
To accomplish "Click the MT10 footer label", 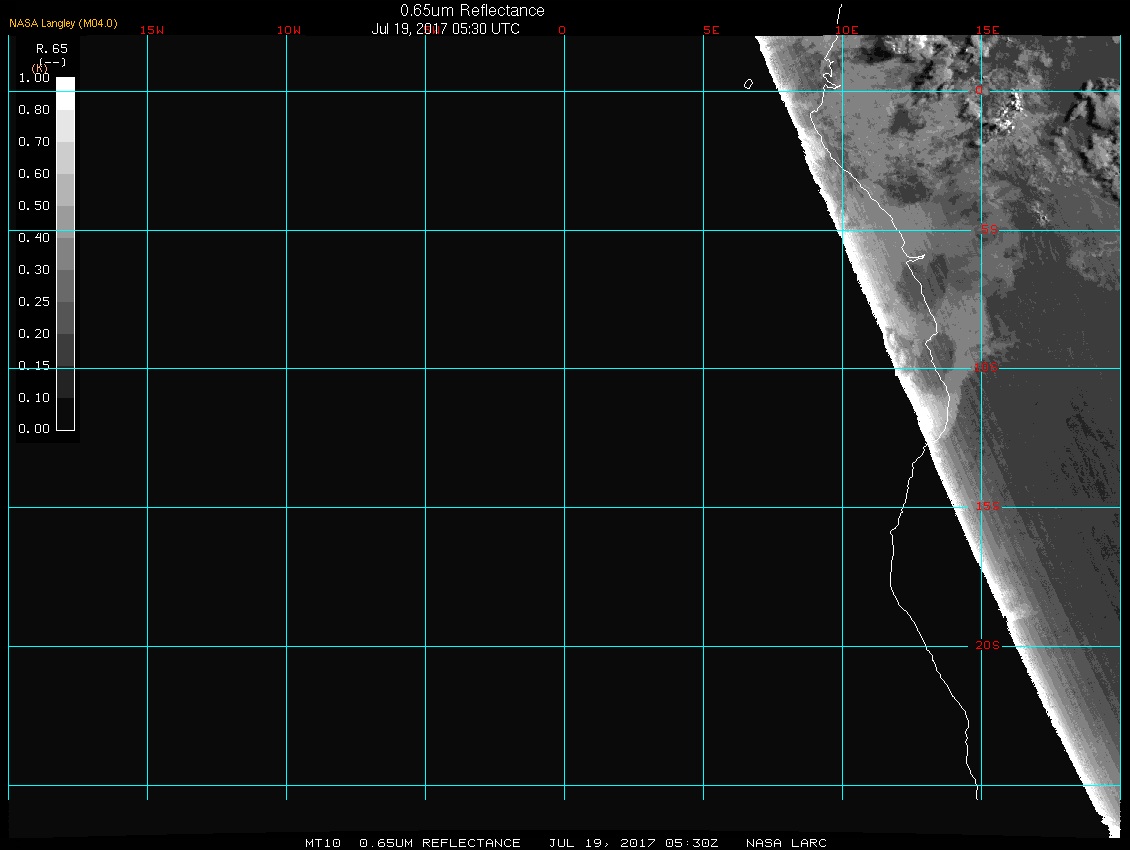I will pyautogui.click(x=323, y=843).
